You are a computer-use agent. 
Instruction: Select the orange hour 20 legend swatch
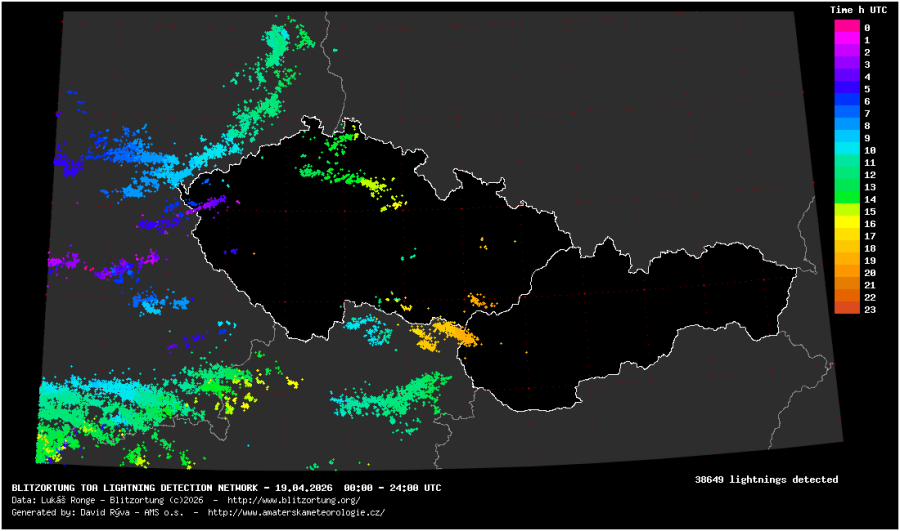point(846,272)
